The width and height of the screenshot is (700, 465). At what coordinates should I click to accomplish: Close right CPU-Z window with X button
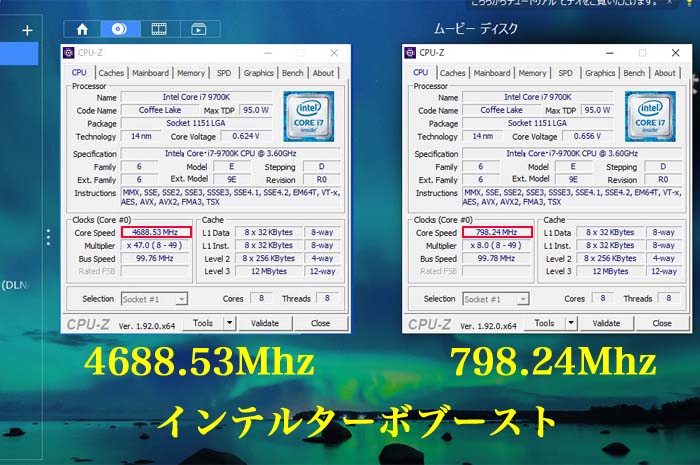click(x=675, y=53)
